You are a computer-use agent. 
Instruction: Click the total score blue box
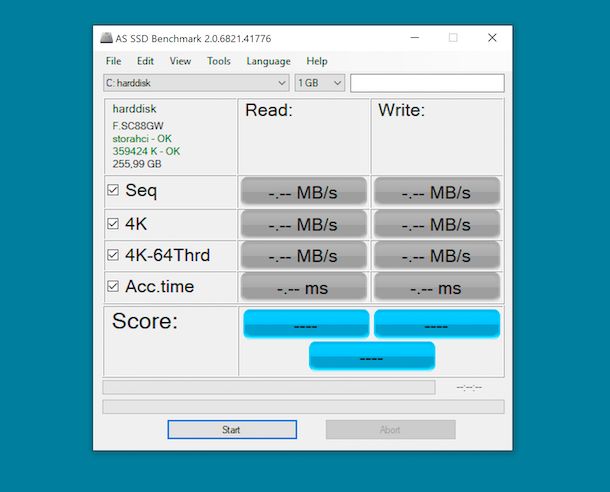click(372, 356)
